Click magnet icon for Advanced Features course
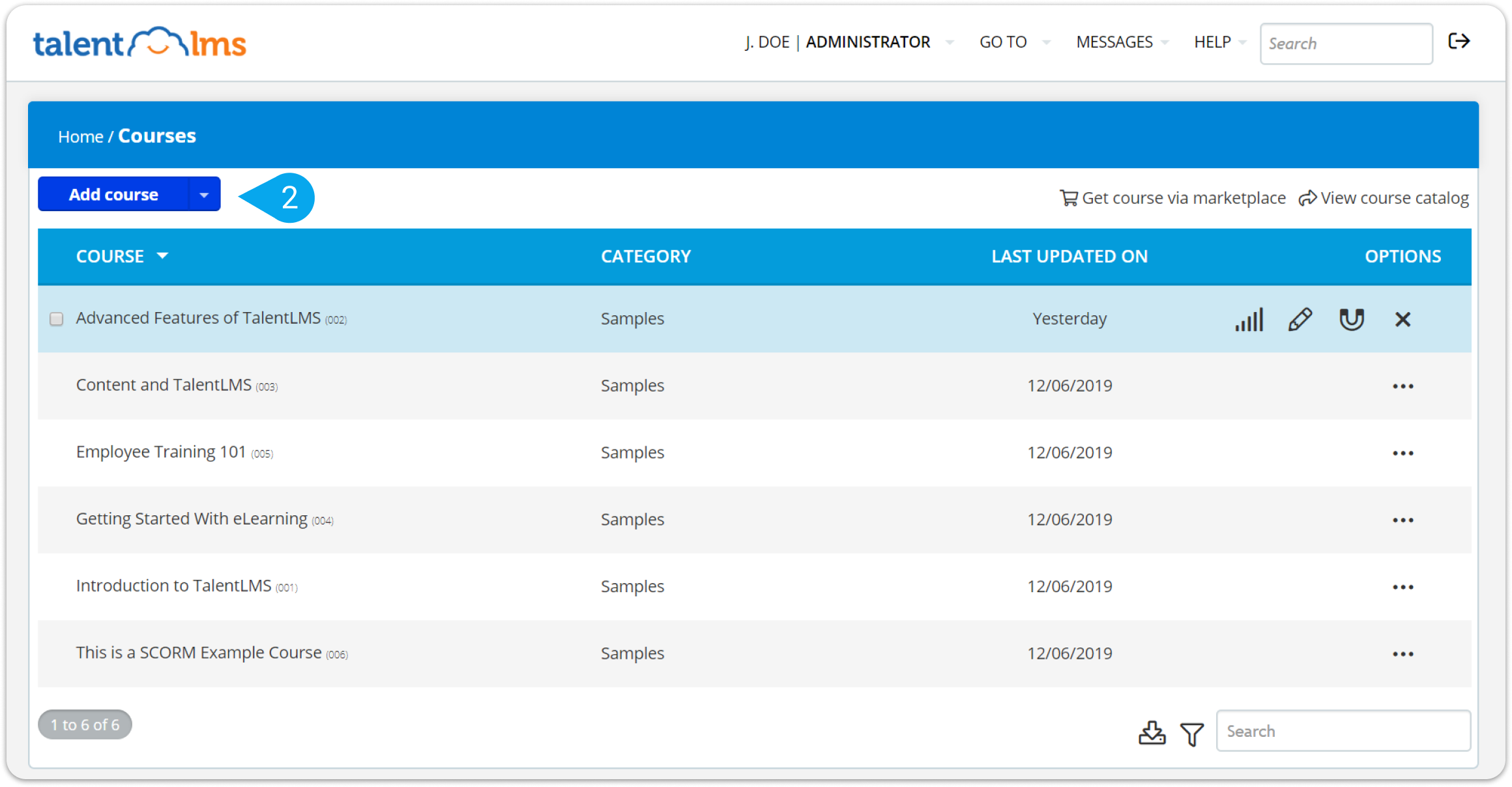 coord(1352,319)
